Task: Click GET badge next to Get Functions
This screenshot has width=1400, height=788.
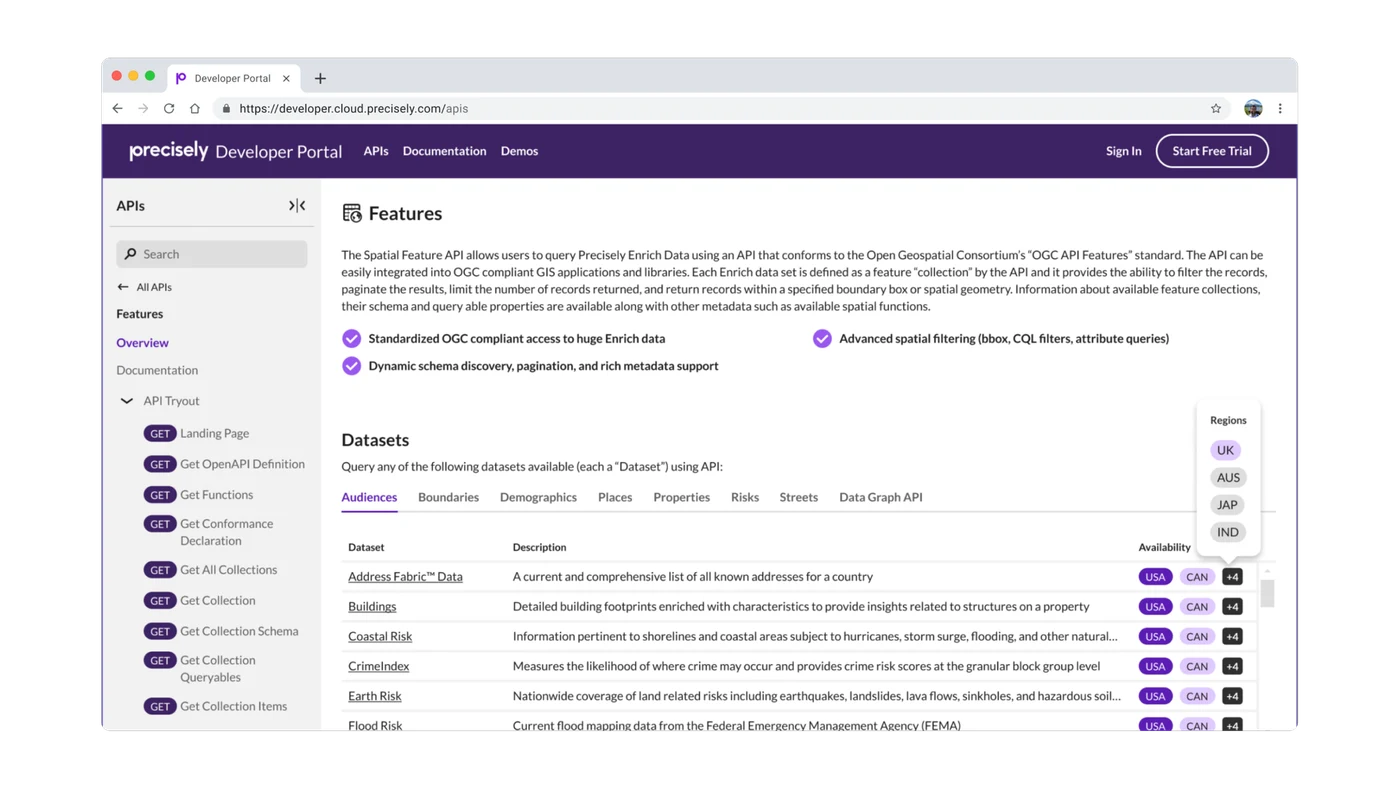Action: (x=160, y=495)
